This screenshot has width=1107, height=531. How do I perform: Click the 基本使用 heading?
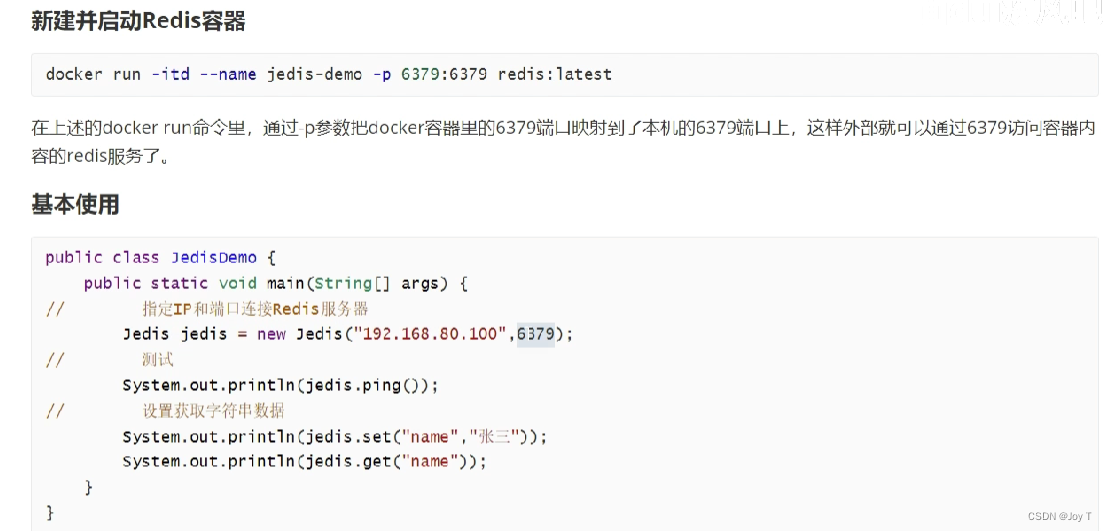tap(75, 205)
